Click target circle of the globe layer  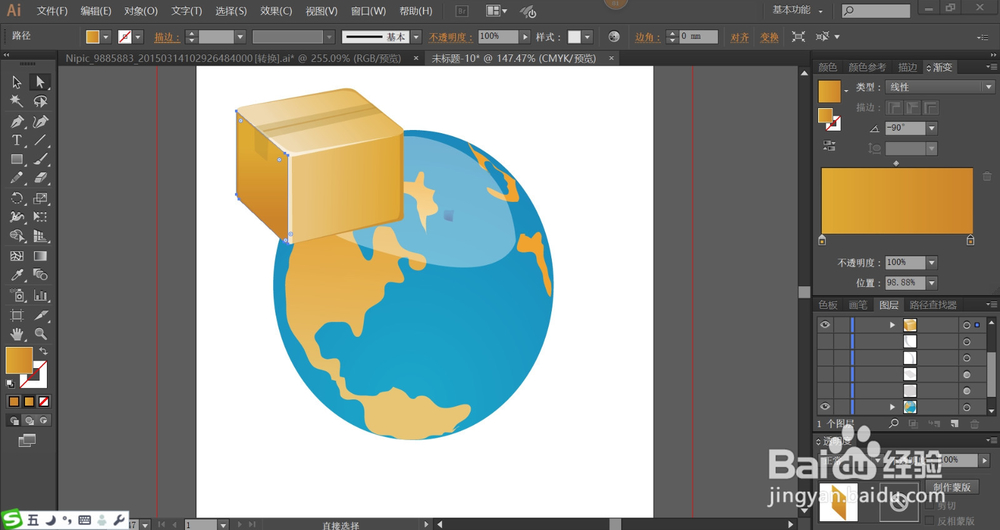tap(967, 407)
